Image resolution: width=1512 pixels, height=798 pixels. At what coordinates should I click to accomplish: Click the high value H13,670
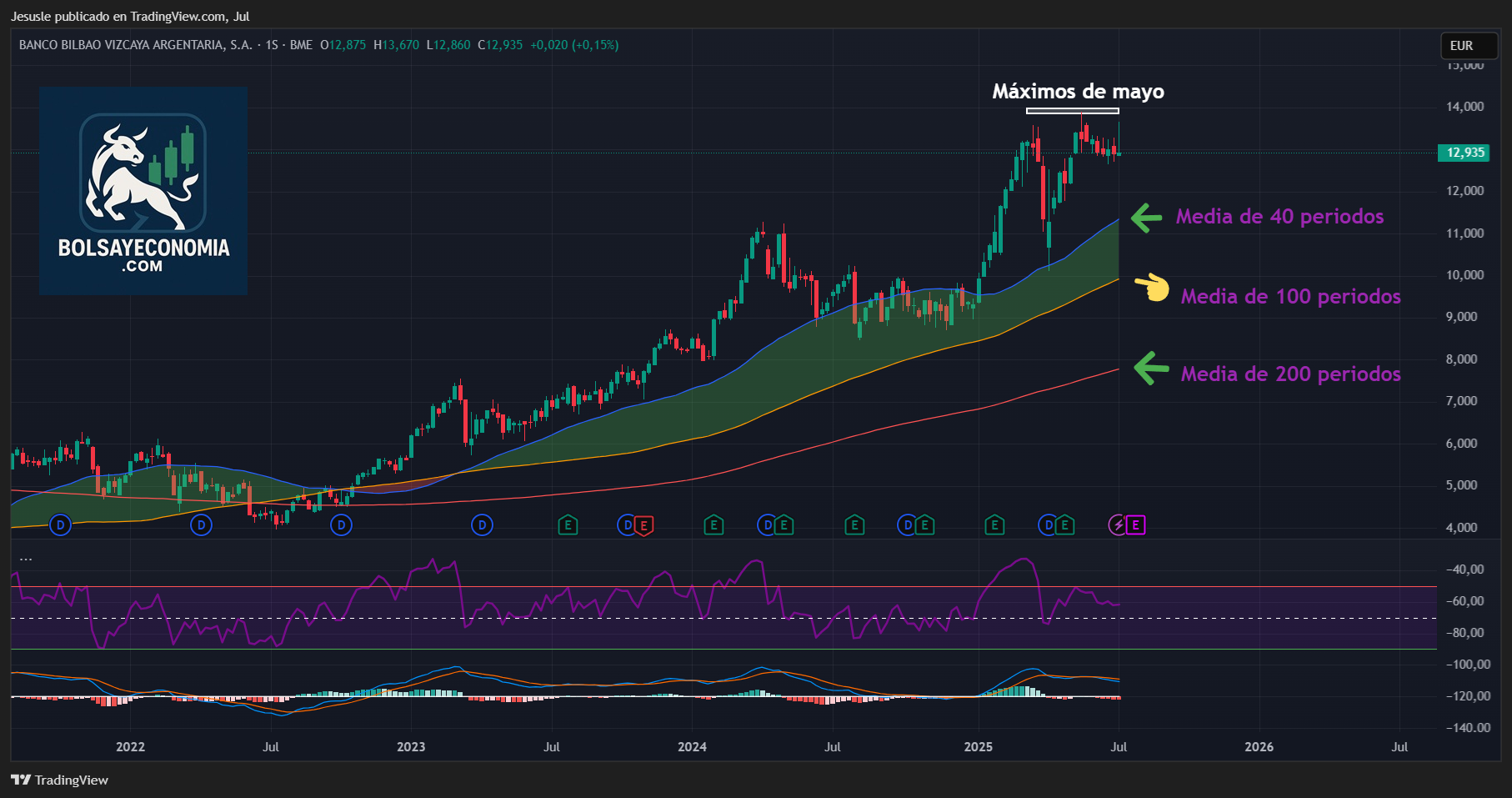click(x=397, y=45)
